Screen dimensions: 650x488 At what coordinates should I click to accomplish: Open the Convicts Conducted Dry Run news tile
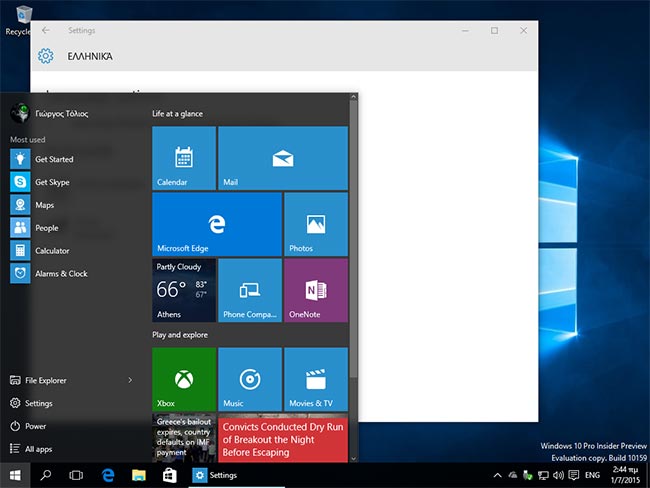click(283, 438)
